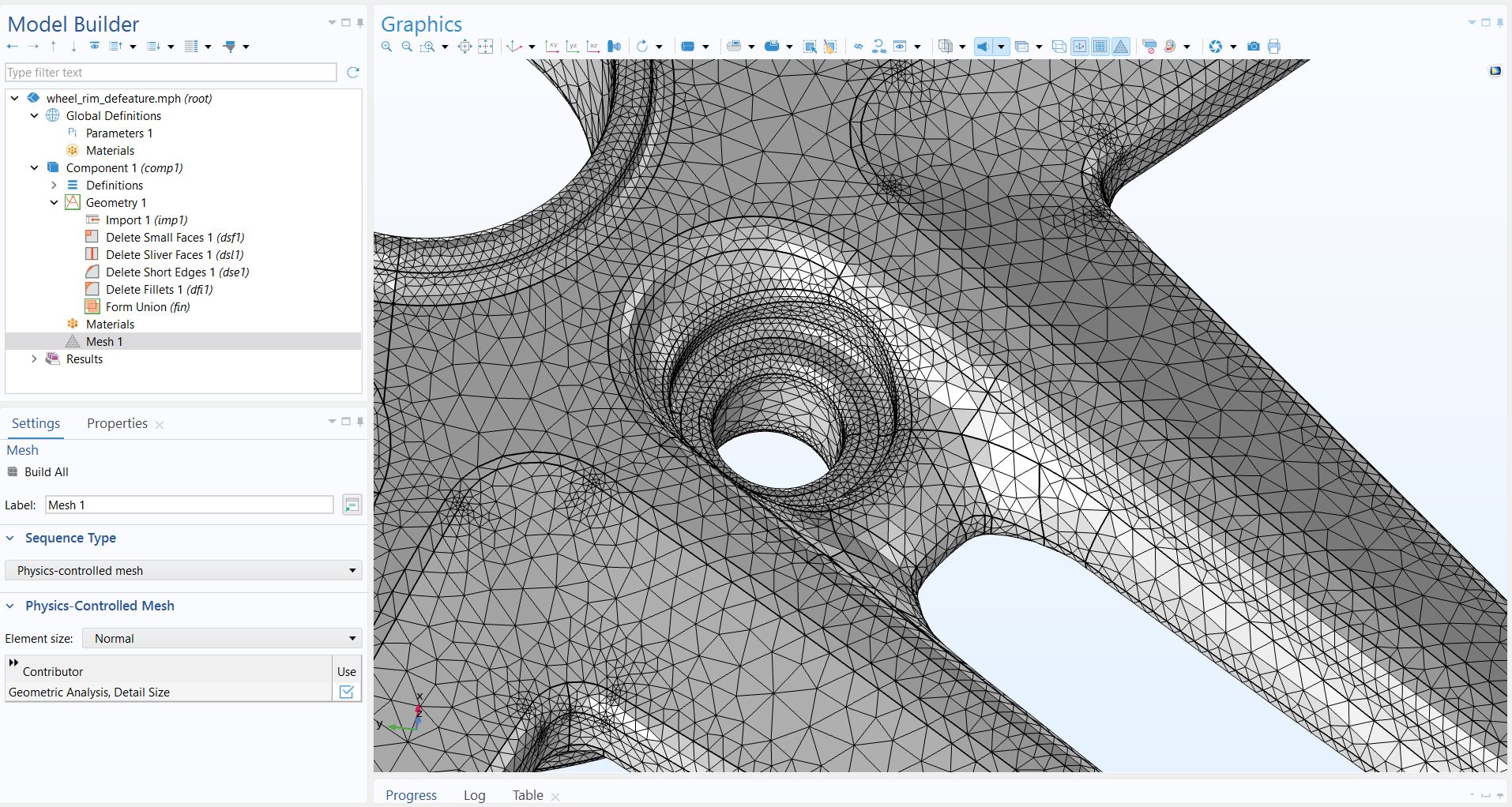The width and height of the screenshot is (1512, 807).
Task: Select the Import 1 (imp1) node
Action: [x=146, y=220]
